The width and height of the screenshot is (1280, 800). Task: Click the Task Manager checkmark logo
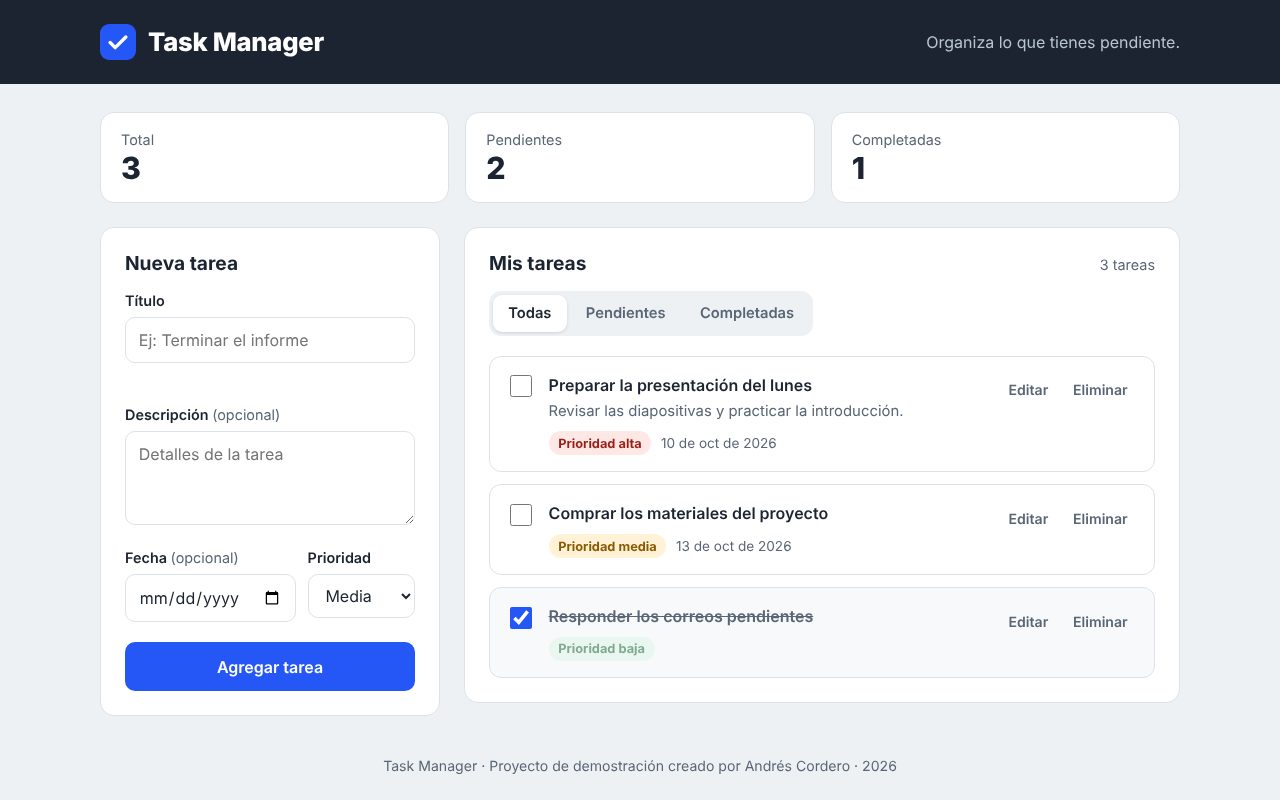[x=118, y=42]
